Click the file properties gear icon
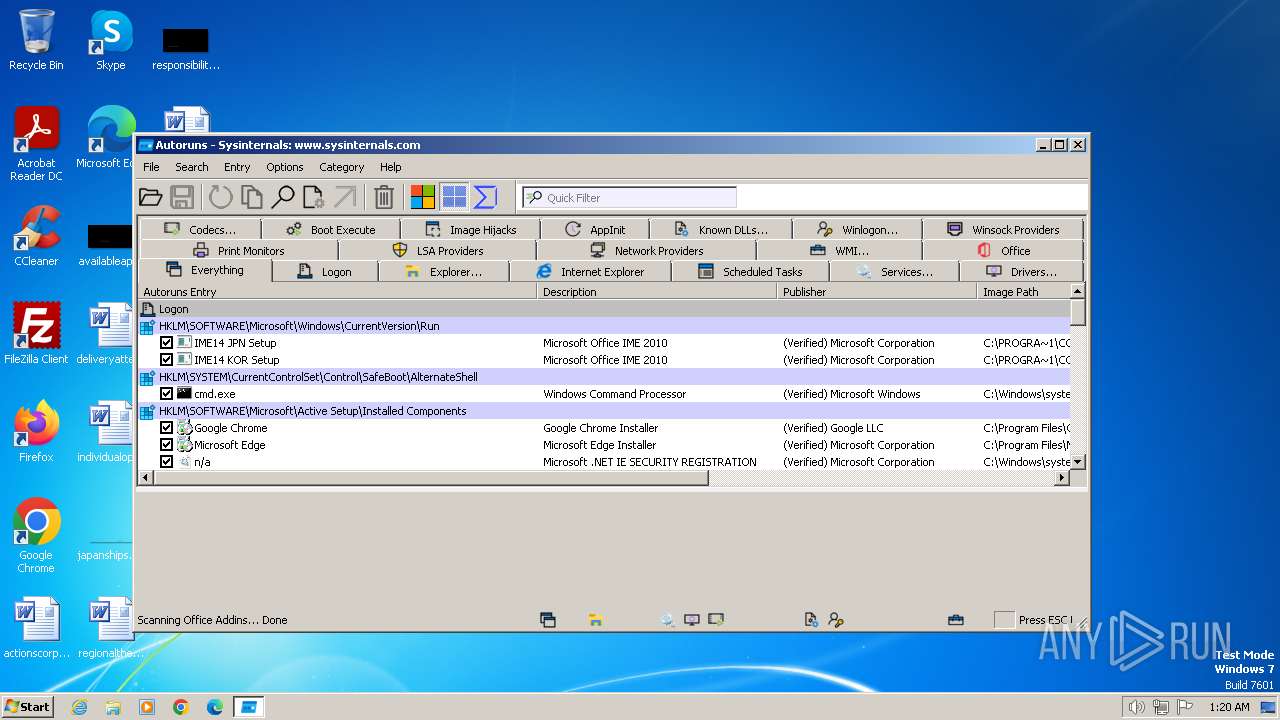This screenshot has height=720, width=1280. click(x=314, y=197)
